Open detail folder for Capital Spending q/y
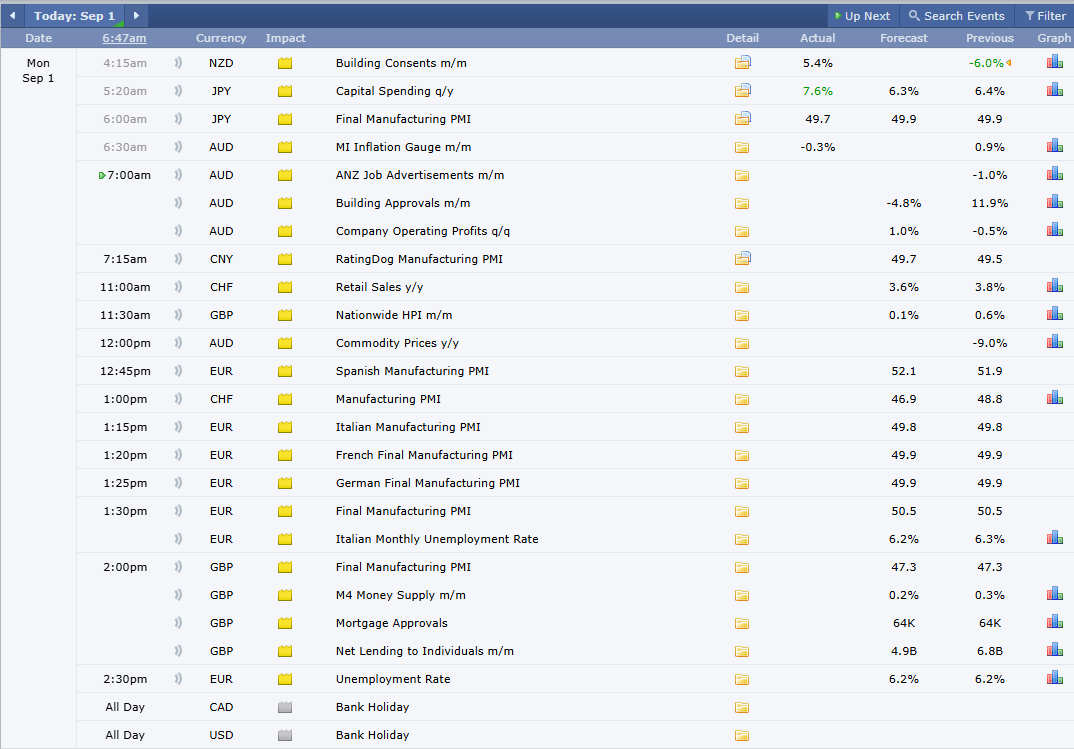Screen dimensions: 1074x749 click(x=742, y=90)
